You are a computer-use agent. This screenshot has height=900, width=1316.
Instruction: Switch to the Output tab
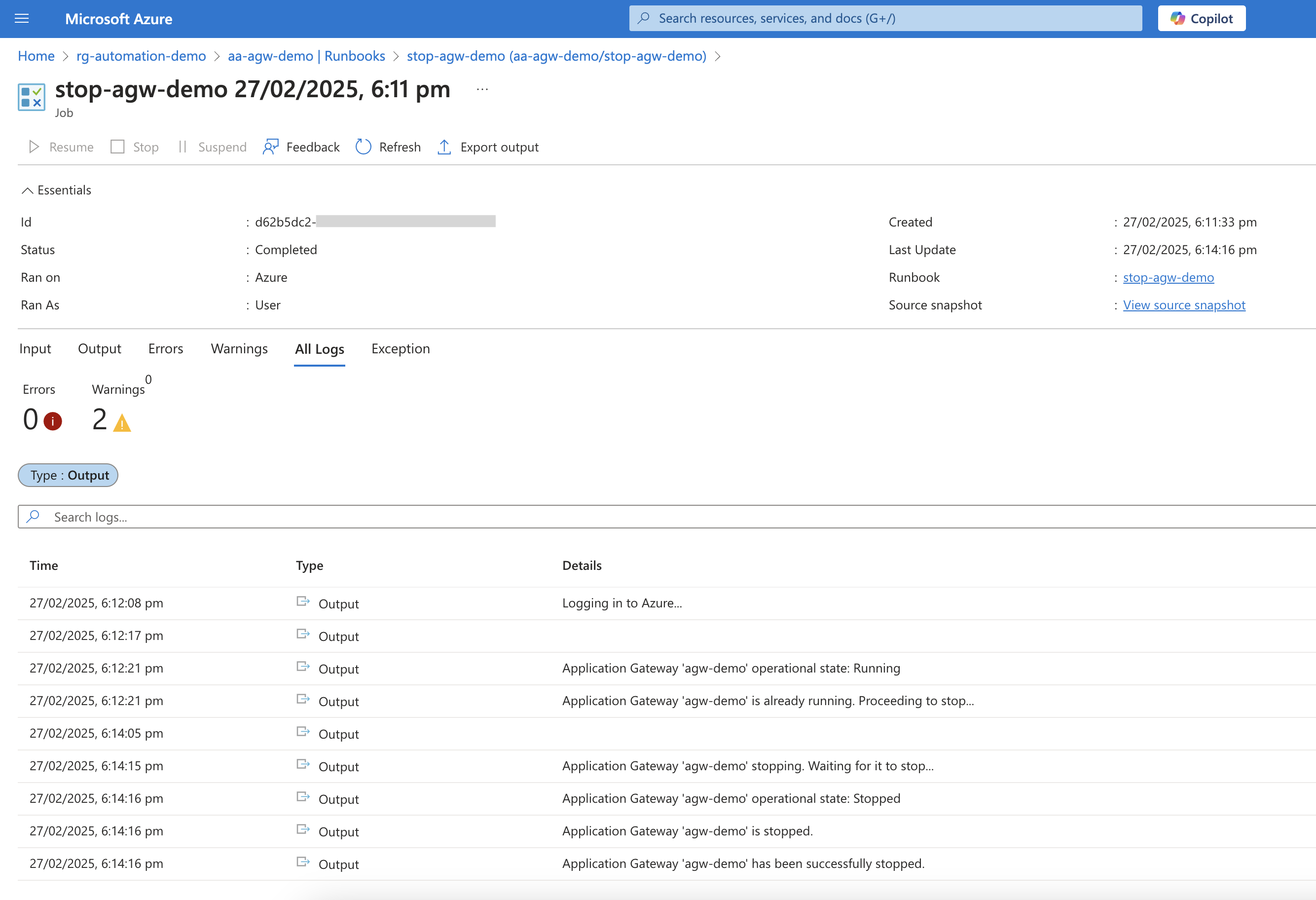tap(100, 348)
